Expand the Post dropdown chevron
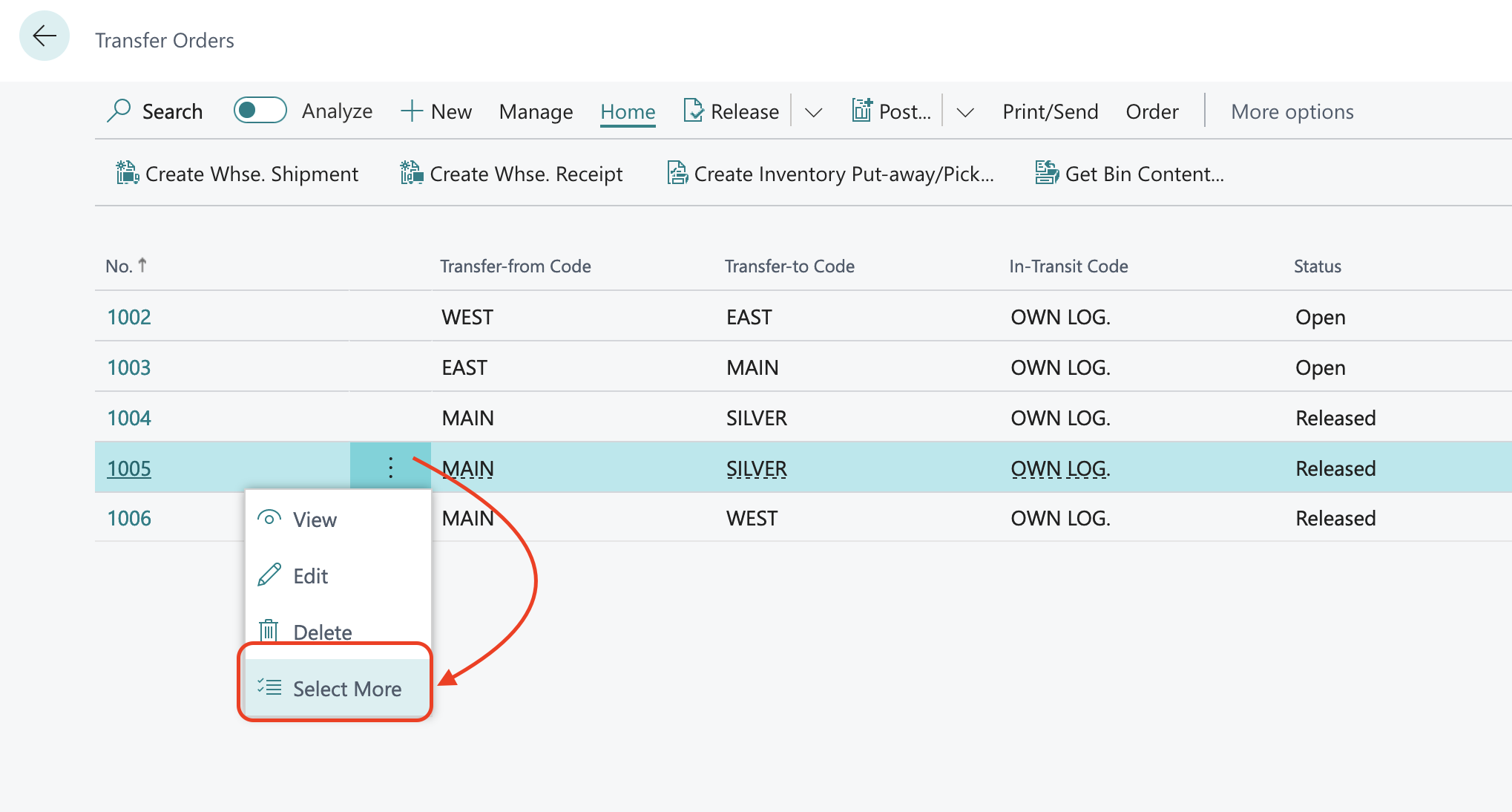The height and width of the screenshot is (812, 1512). [965, 112]
